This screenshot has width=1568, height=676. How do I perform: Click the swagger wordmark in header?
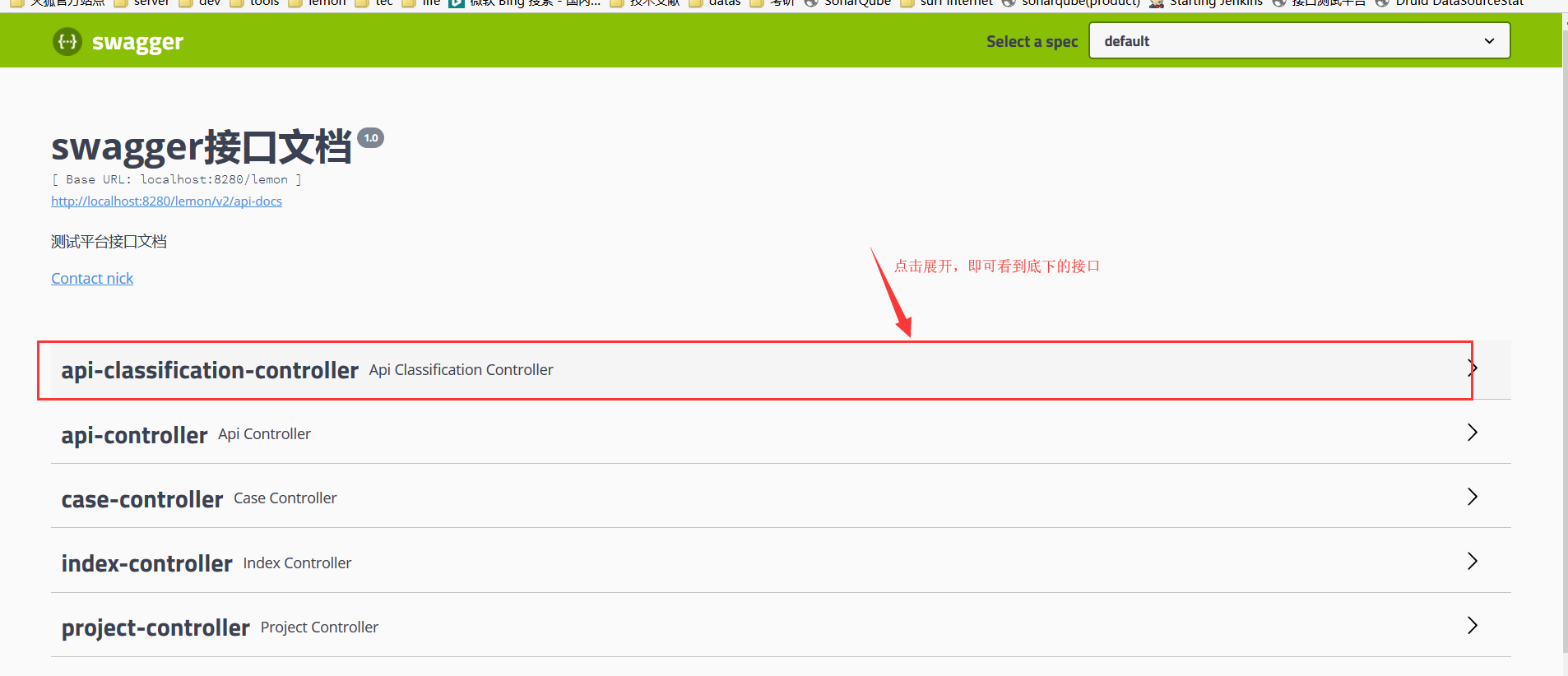[x=137, y=42]
